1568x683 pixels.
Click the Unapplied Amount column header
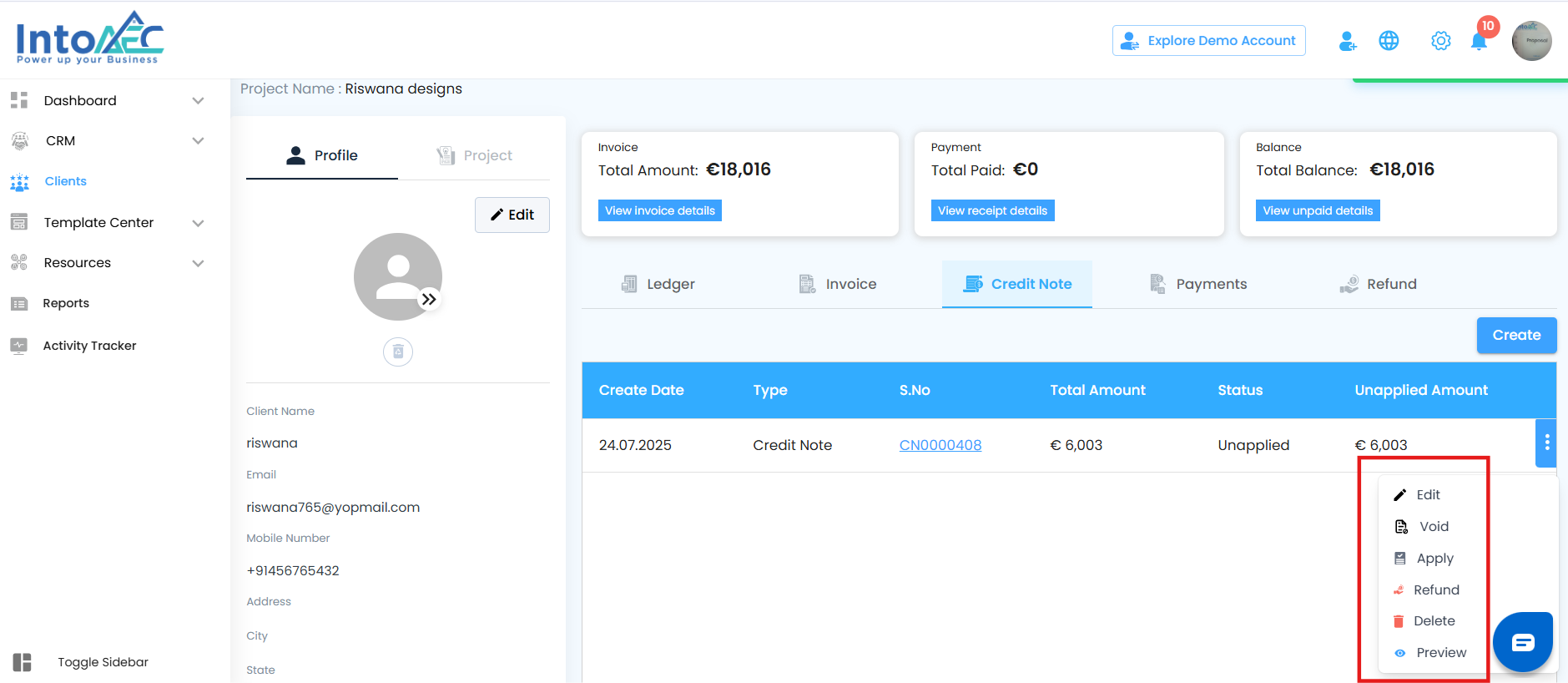pos(1422,391)
